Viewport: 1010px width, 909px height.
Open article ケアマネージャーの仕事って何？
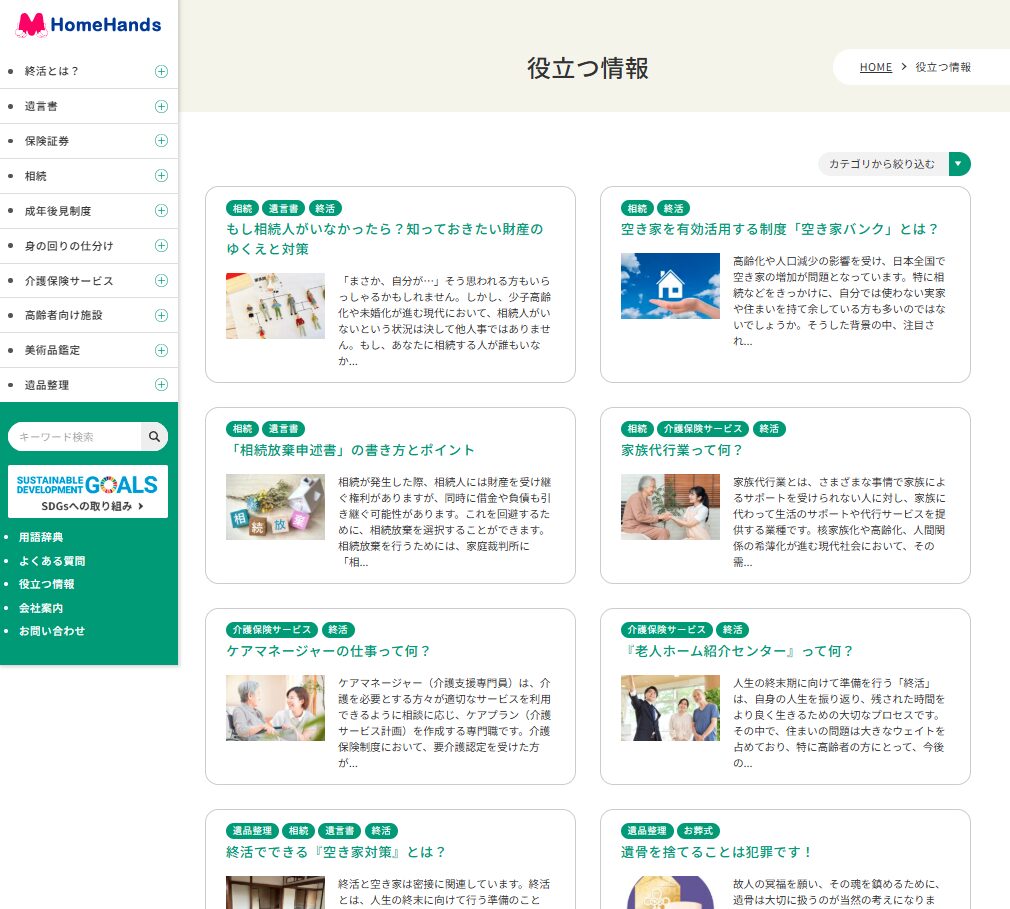point(328,651)
